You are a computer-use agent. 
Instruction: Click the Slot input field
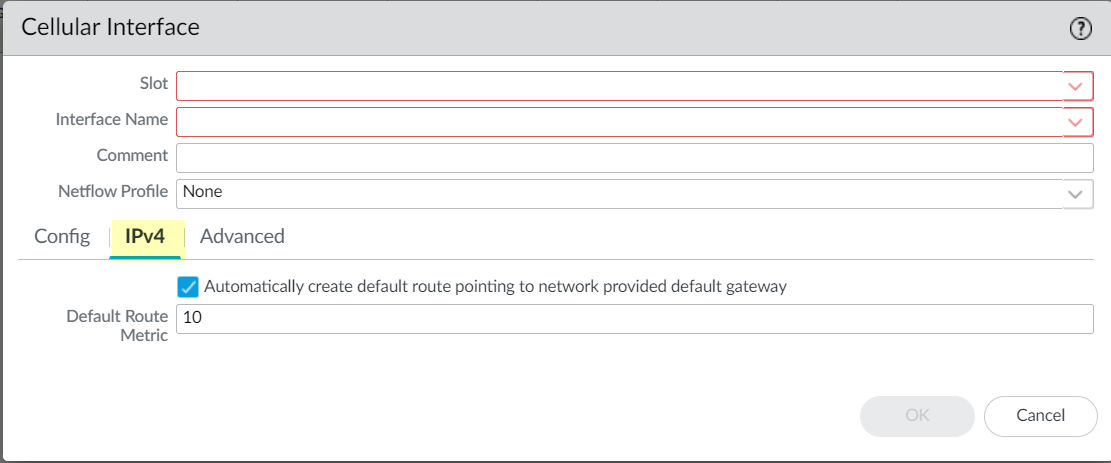pos(620,86)
